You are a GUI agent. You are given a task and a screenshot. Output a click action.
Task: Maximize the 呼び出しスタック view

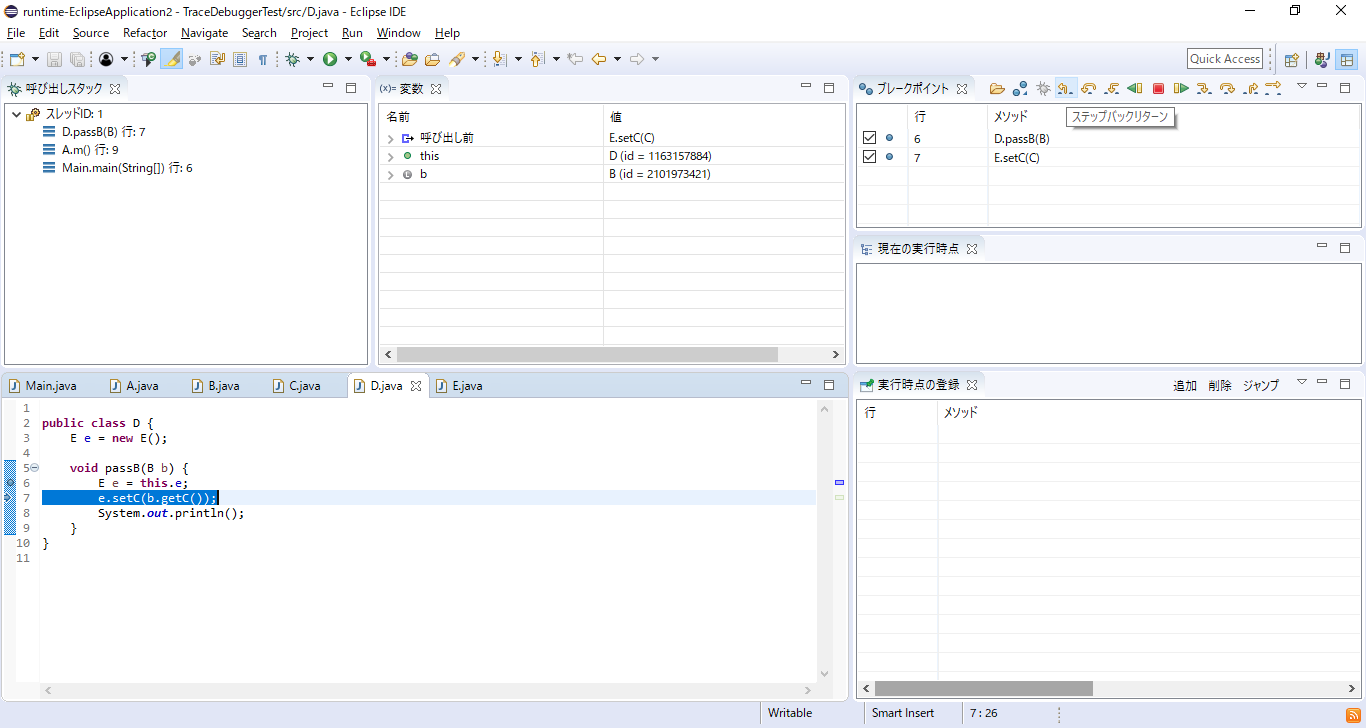point(351,88)
